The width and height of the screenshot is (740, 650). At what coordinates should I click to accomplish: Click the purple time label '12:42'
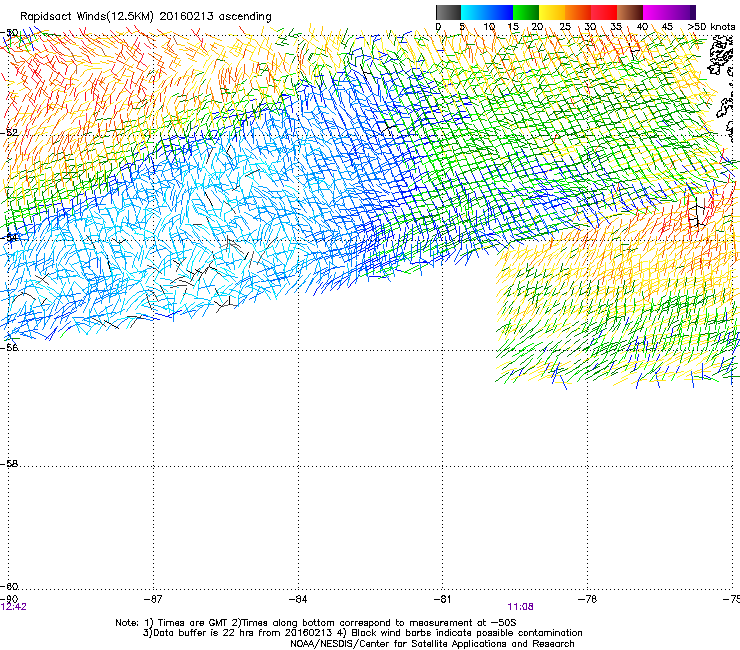coord(14,607)
